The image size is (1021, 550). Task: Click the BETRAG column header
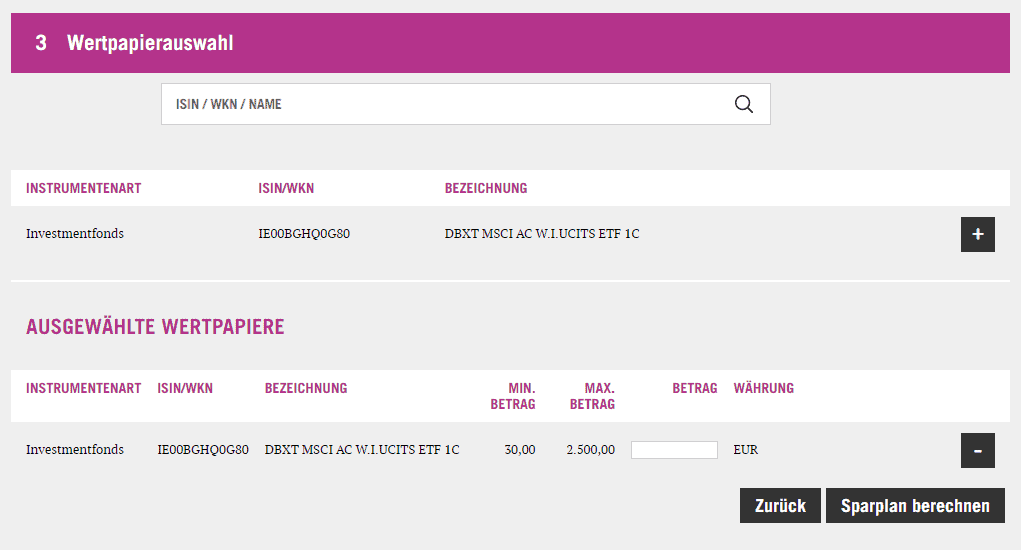[694, 388]
